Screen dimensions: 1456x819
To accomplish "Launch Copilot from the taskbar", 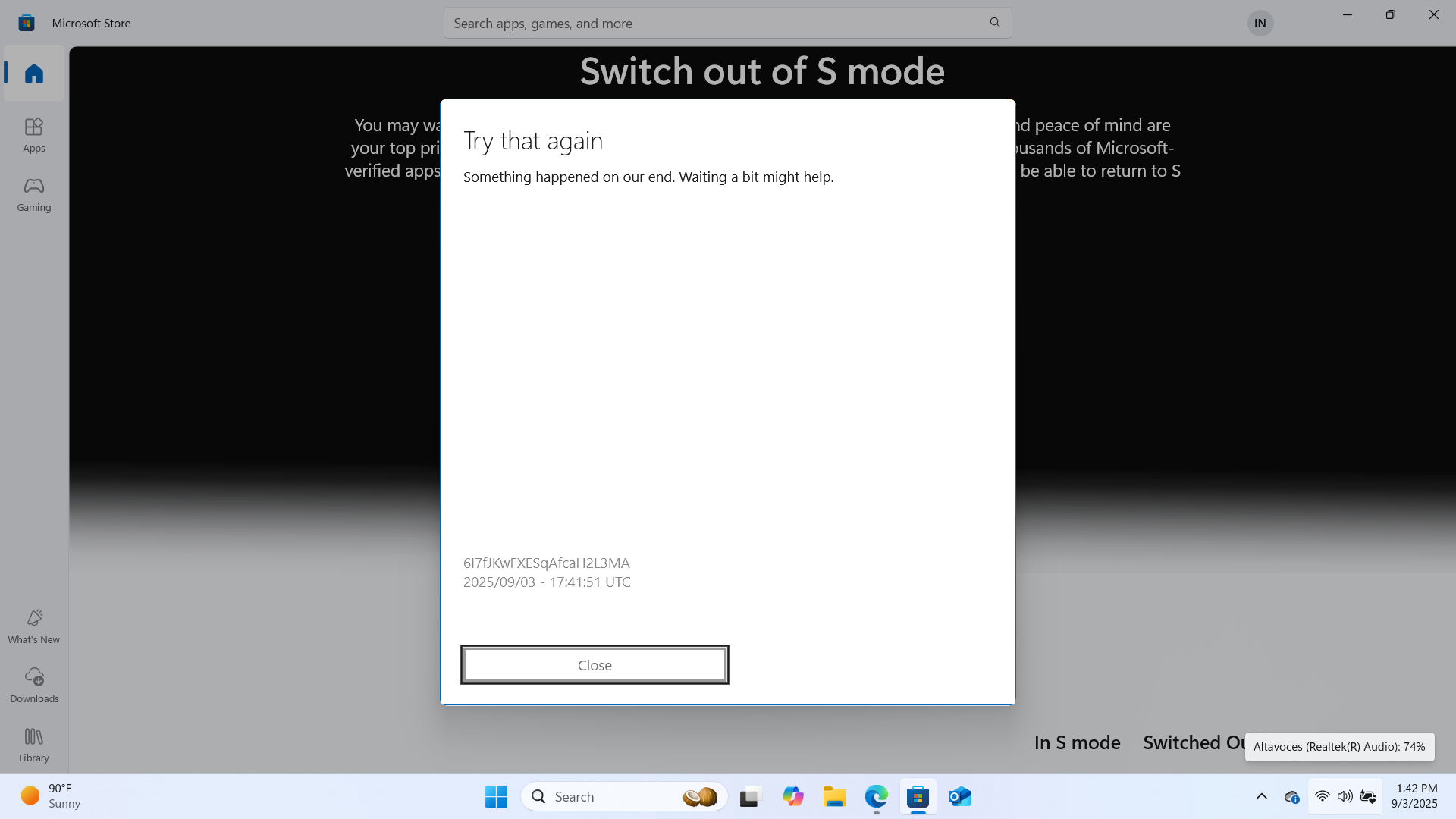I will (x=792, y=797).
